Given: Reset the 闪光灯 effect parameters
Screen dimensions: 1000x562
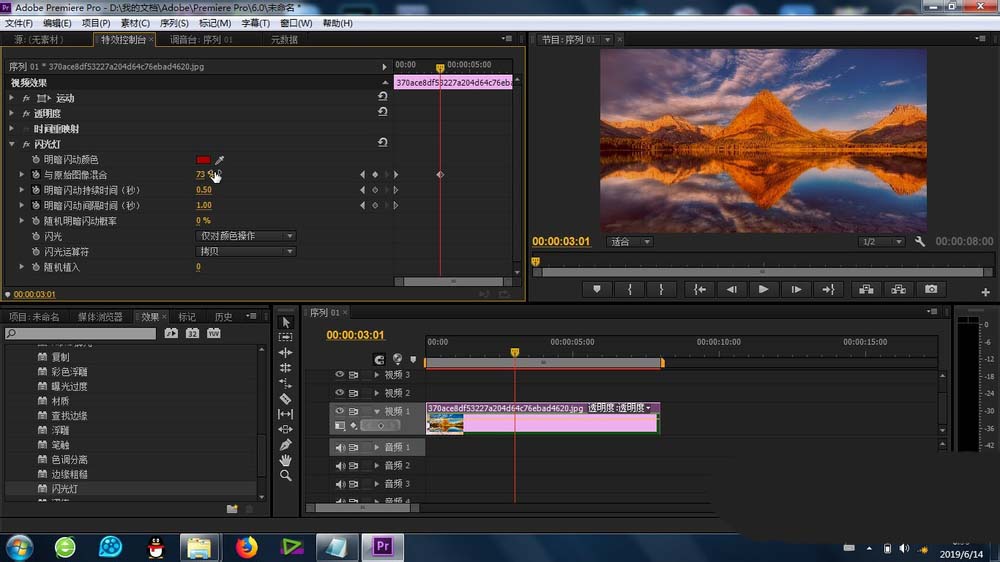Looking at the screenshot, I should 383,142.
